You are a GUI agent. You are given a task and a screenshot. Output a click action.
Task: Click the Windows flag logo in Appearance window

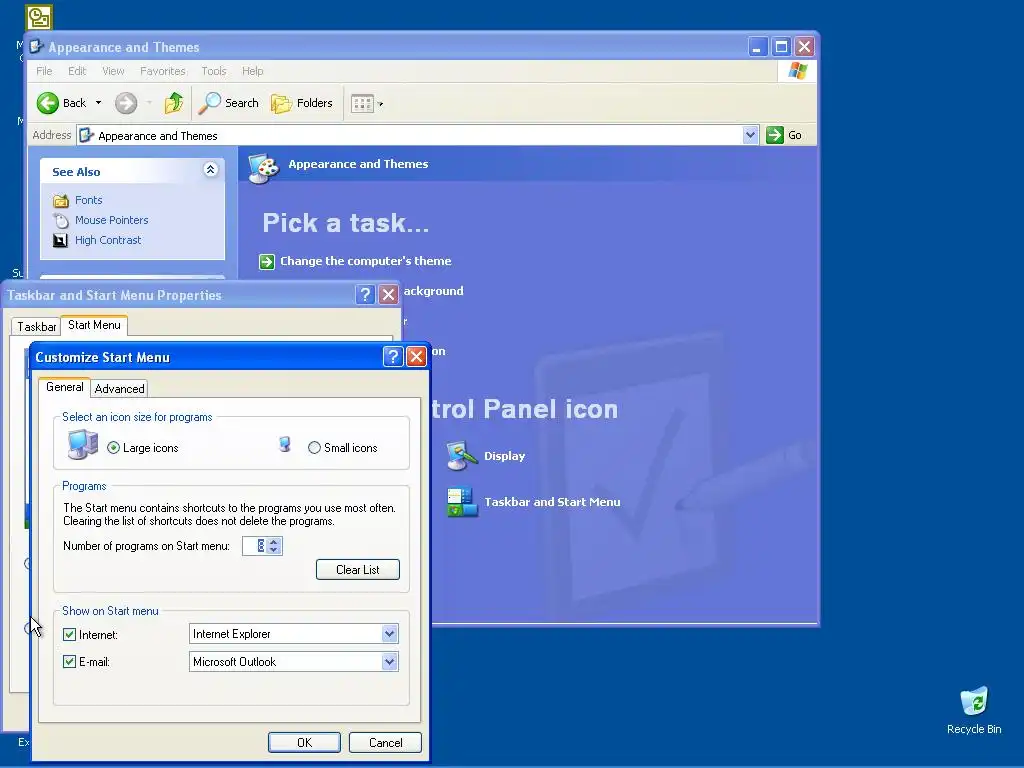[797, 71]
